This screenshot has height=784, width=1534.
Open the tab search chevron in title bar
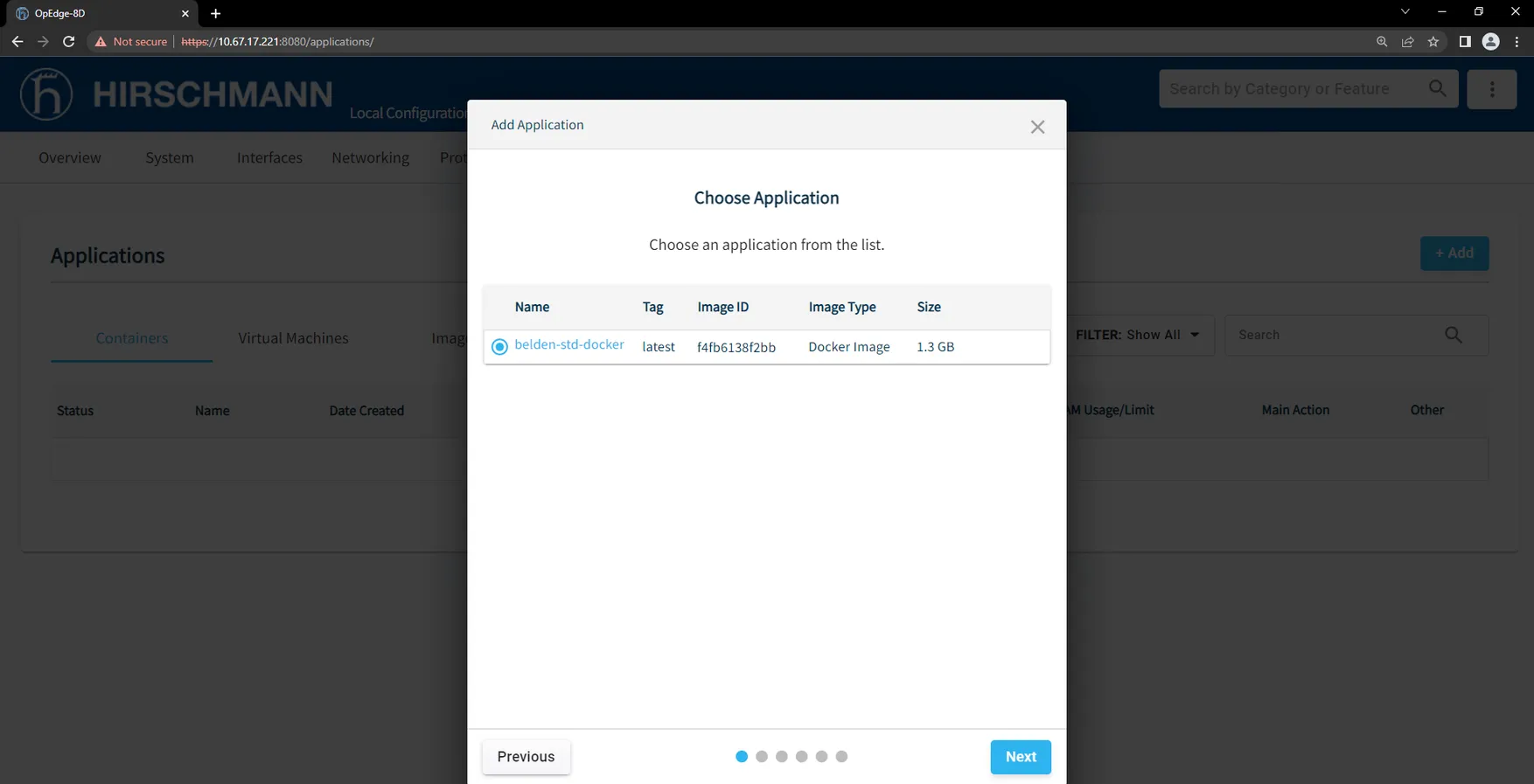point(1405,11)
